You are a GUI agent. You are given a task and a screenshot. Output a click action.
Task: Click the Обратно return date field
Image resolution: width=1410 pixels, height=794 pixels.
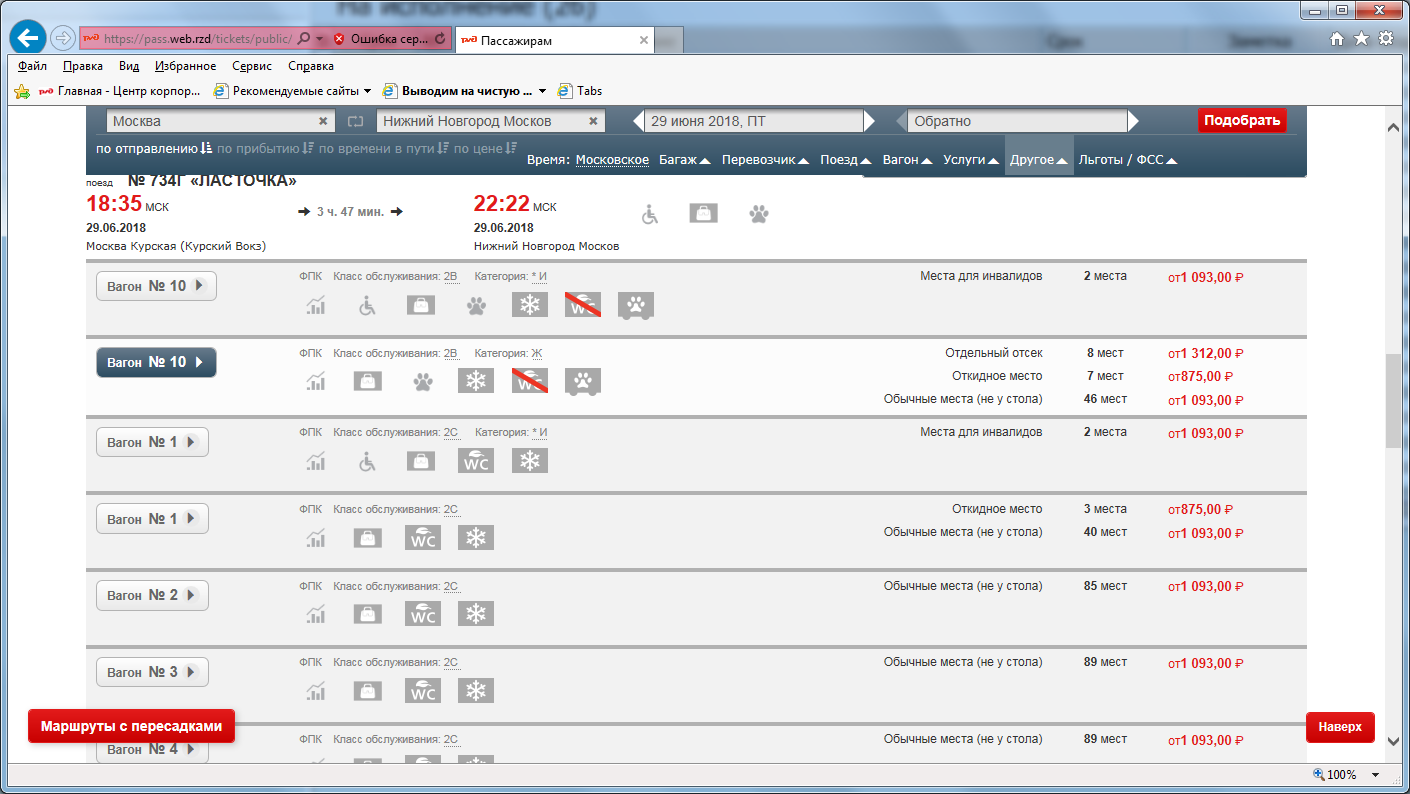pos(1016,121)
